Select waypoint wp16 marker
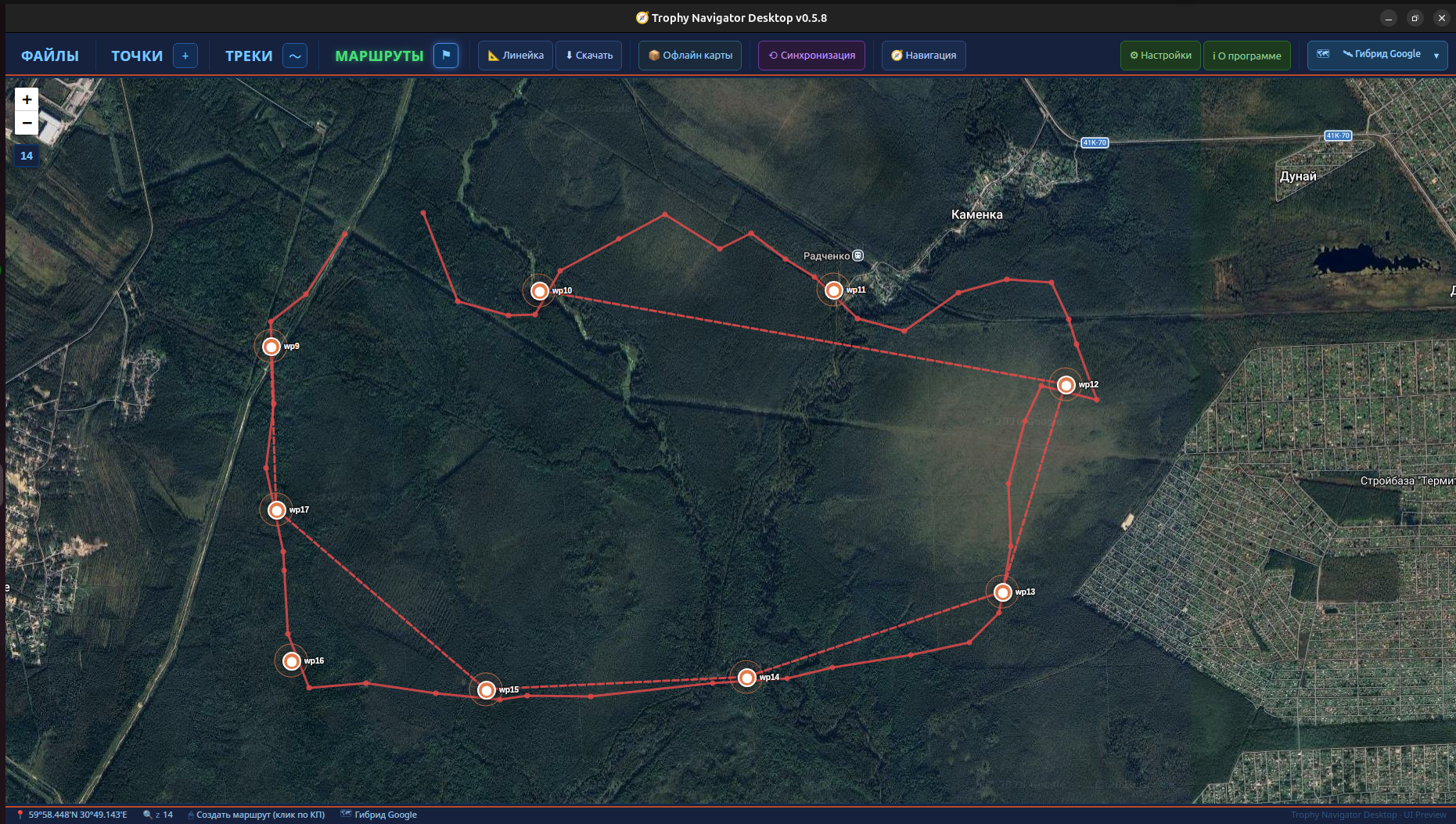Viewport: 1456px width, 824px height. pyautogui.click(x=291, y=661)
